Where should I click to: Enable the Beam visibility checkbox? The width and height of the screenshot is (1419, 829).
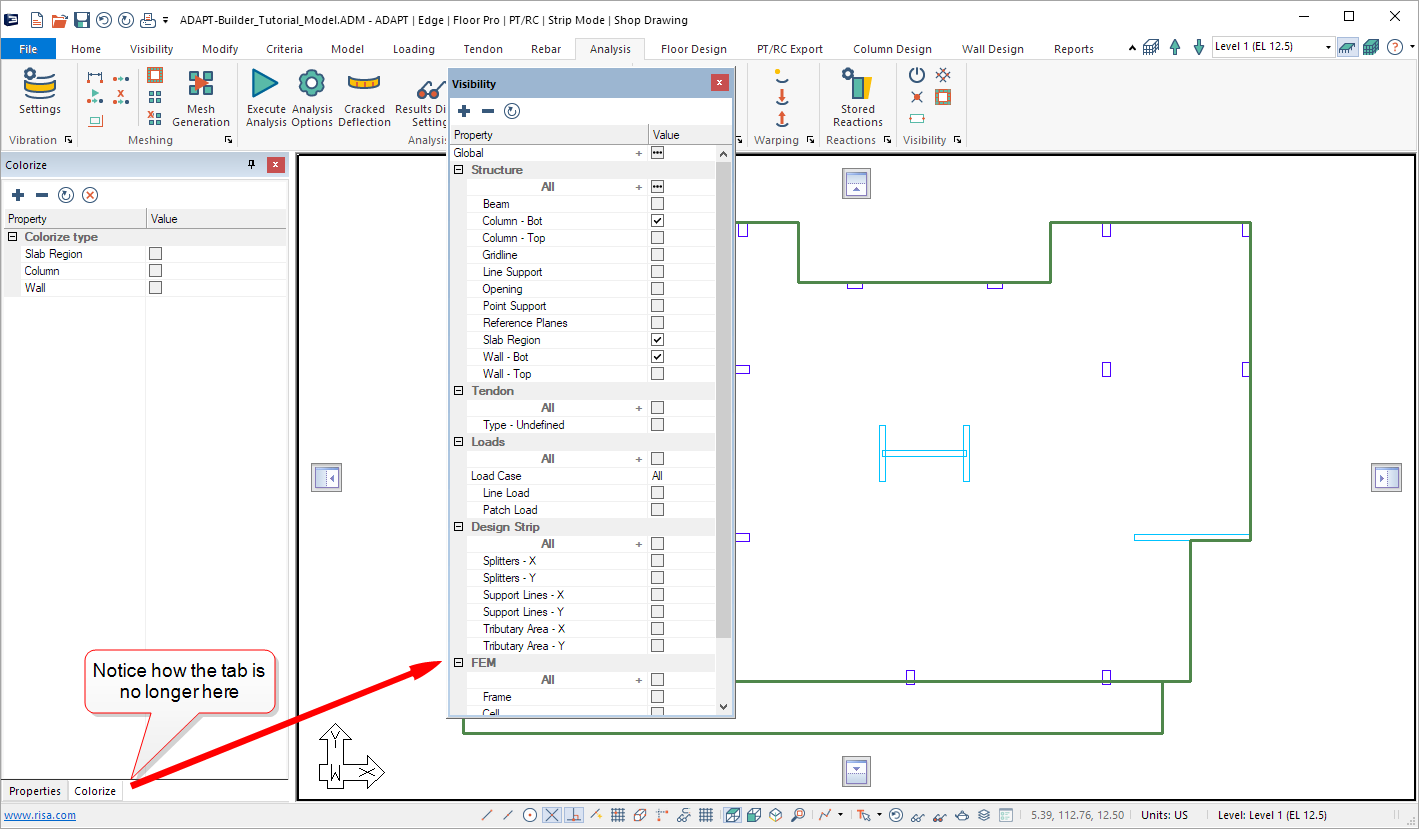657,204
